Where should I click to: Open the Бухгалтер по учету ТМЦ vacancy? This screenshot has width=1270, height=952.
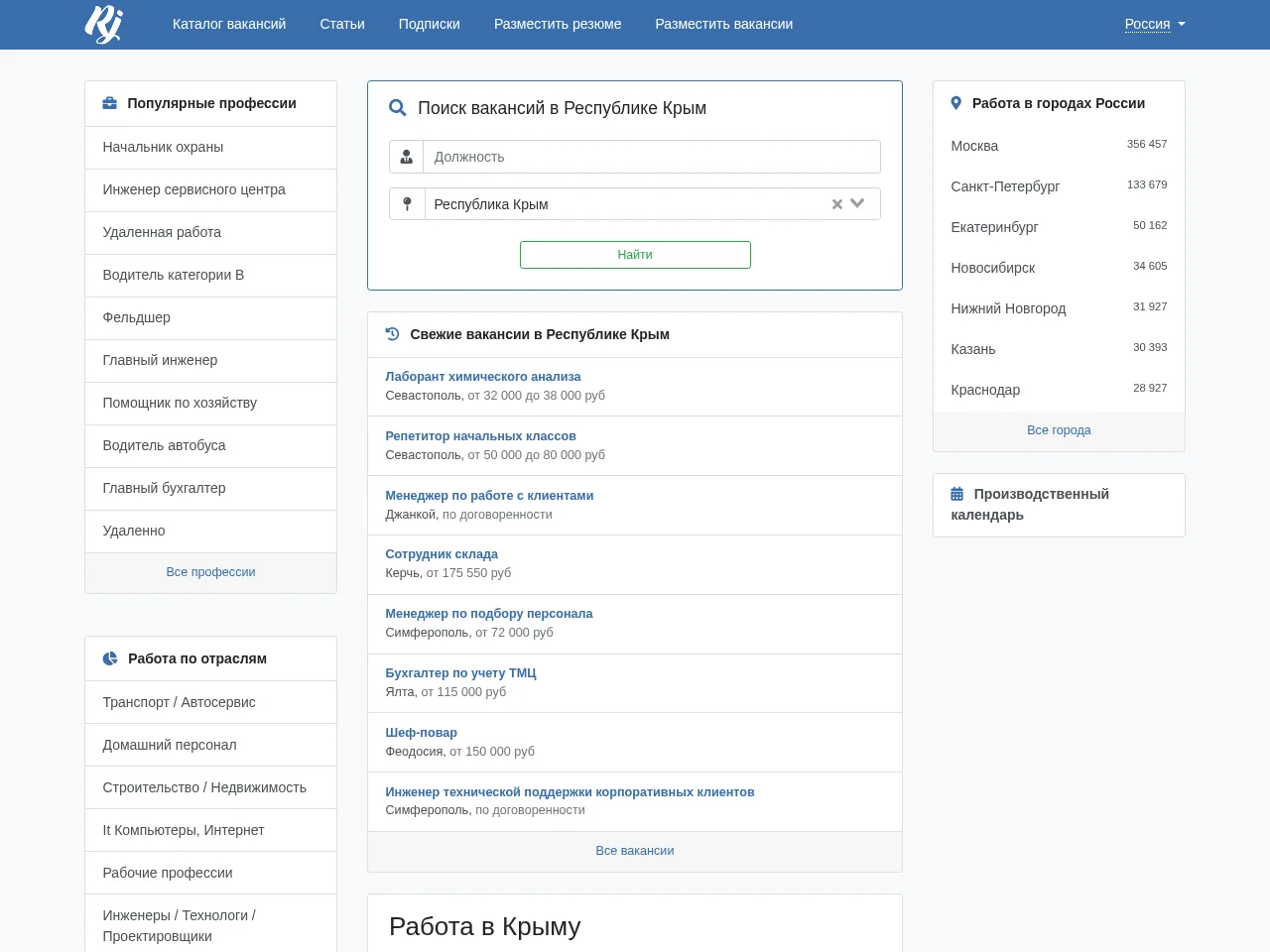click(x=460, y=673)
